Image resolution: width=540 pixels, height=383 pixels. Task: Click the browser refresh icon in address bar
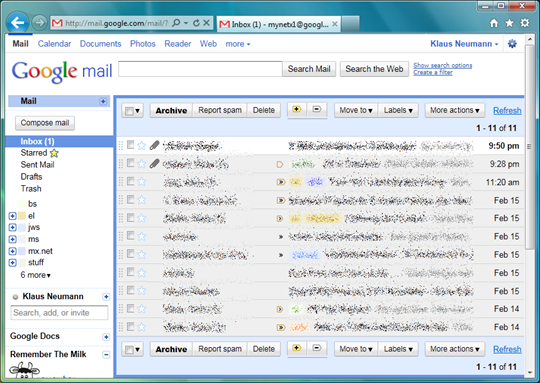(x=196, y=23)
